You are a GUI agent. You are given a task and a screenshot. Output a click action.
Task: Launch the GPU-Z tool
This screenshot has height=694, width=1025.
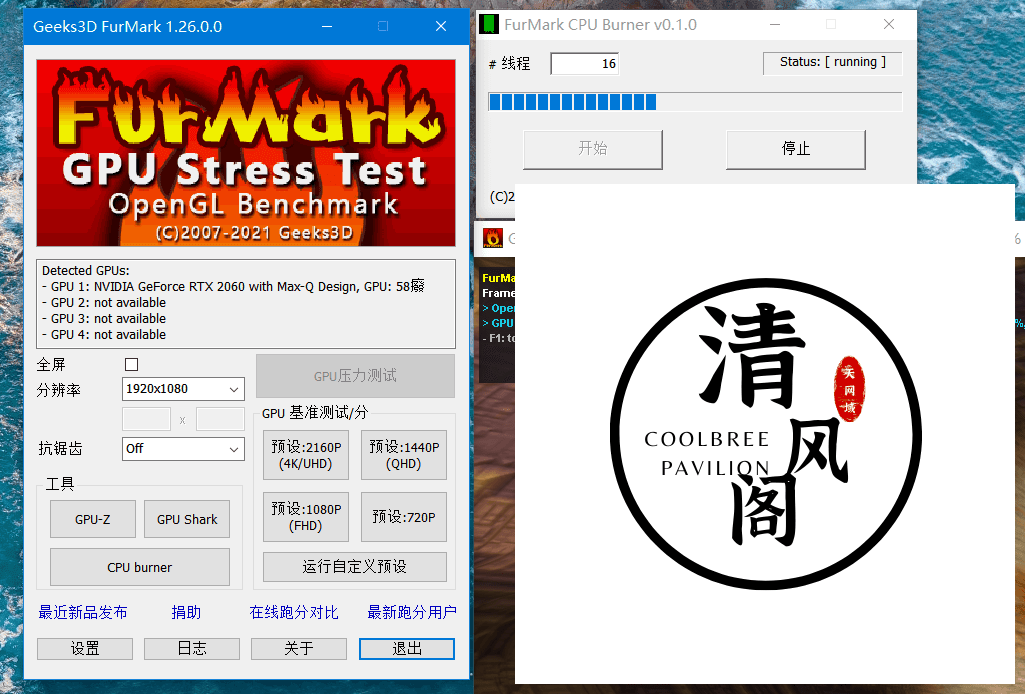click(93, 520)
